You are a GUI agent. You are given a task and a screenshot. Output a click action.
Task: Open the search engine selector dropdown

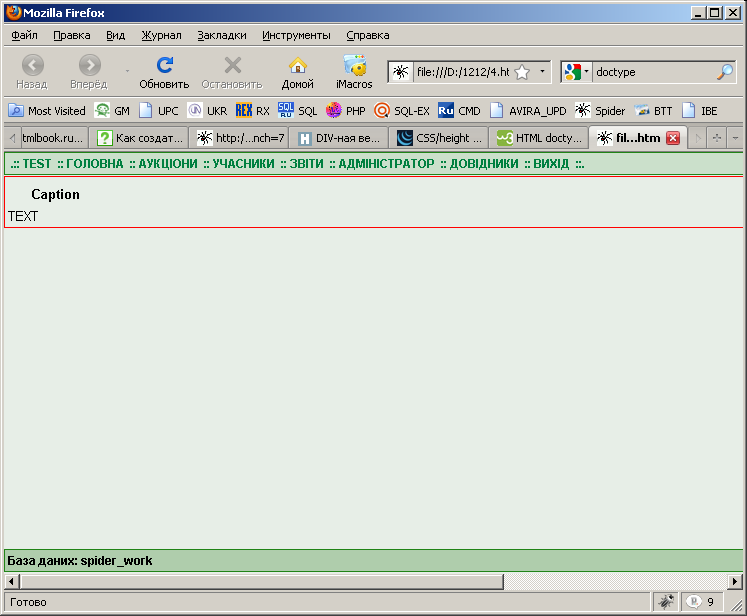(x=577, y=72)
